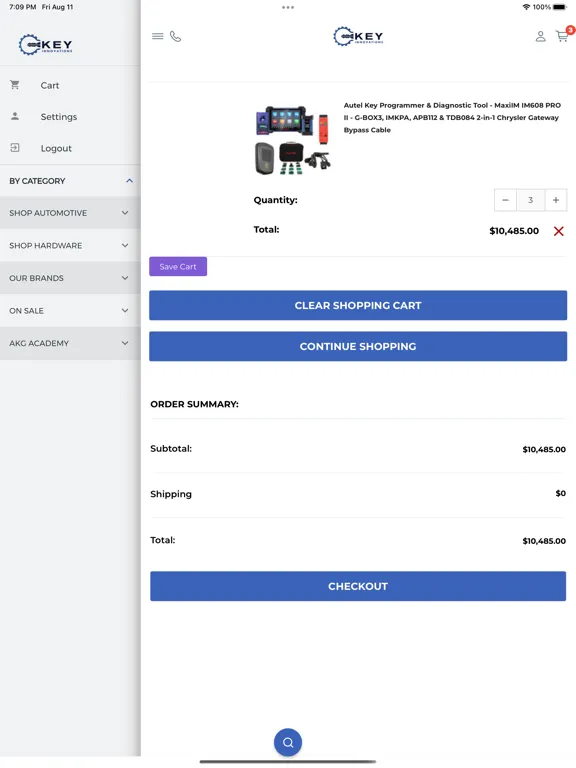Screen dimensions: 576x768
Task: Expand SHOP HARDWARE category
Action: 70,245
